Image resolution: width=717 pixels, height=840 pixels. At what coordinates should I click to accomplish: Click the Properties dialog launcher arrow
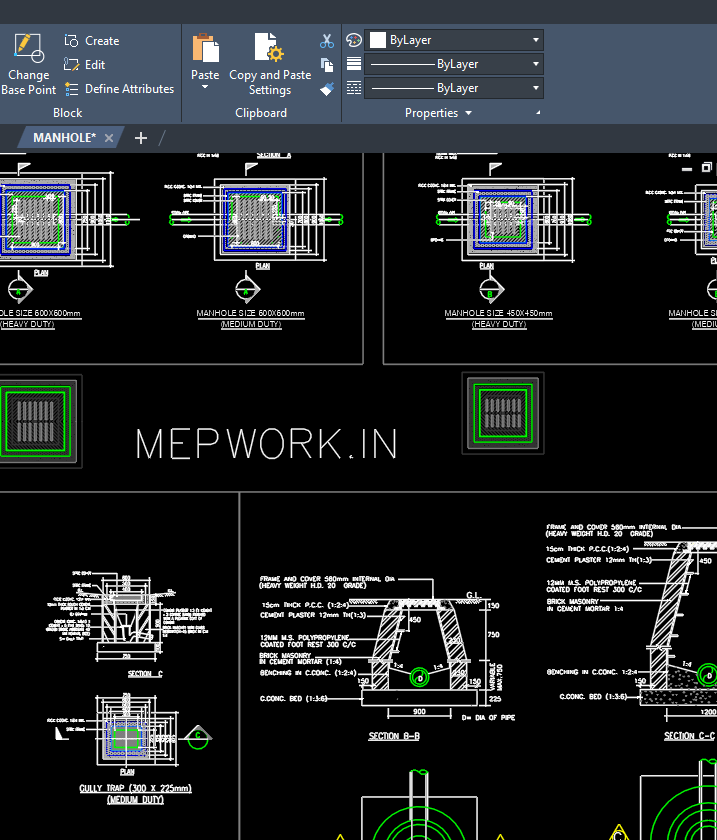click(538, 113)
